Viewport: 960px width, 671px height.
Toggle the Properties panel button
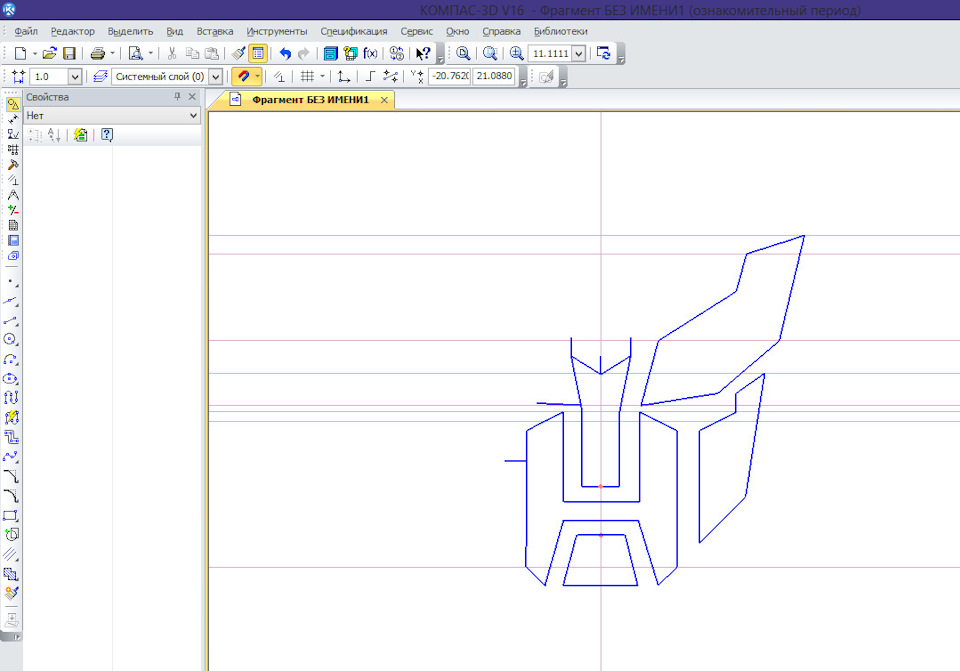[x=258, y=54]
